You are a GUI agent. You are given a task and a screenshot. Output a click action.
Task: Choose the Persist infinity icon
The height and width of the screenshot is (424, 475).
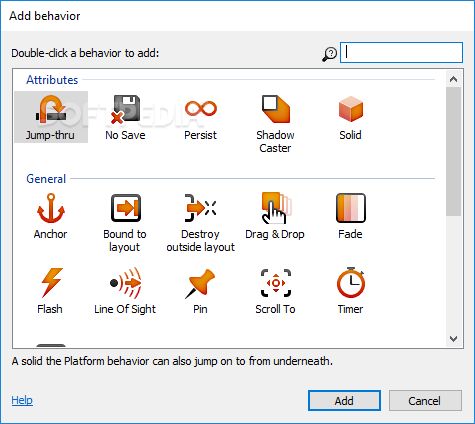(x=201, y=109)
